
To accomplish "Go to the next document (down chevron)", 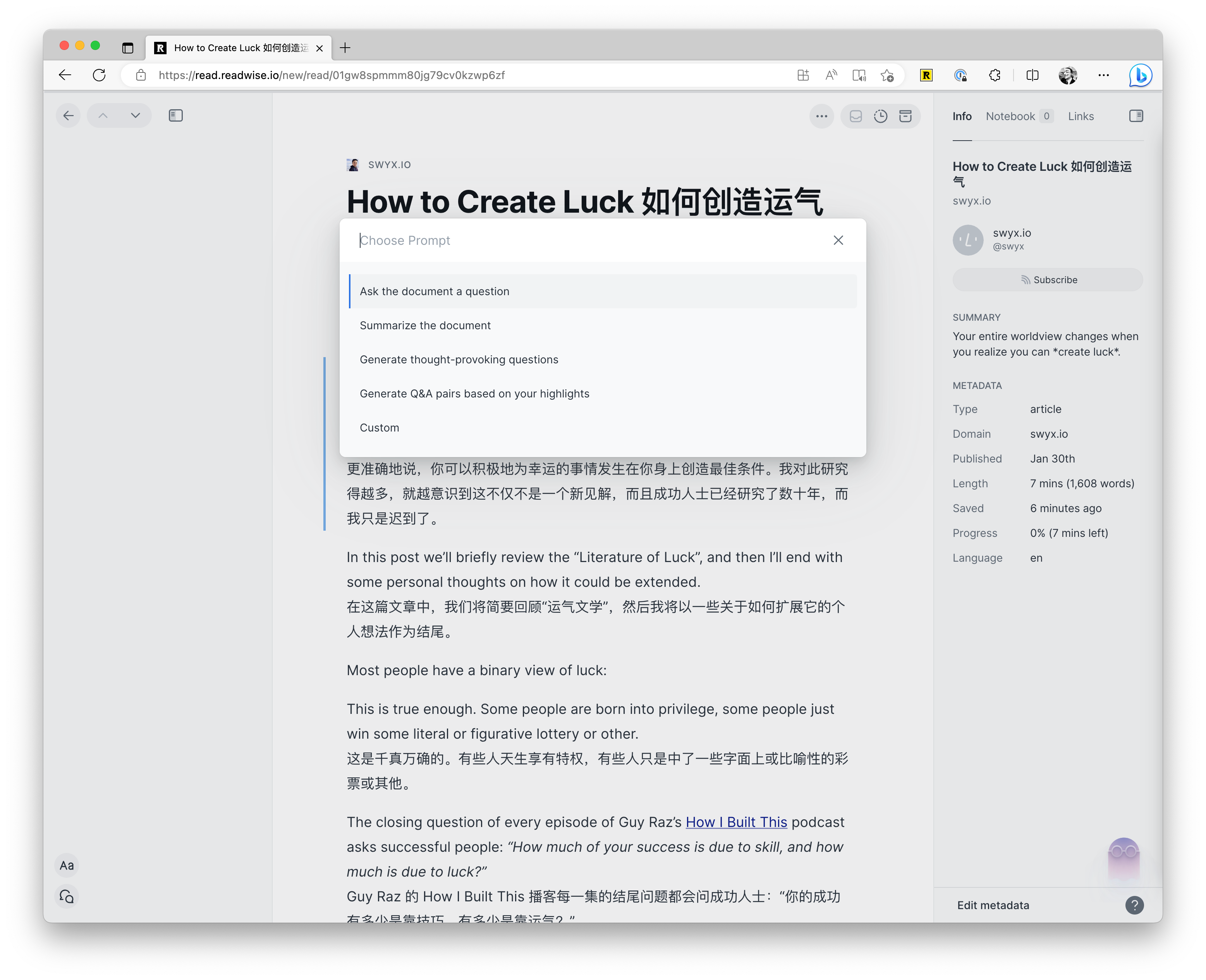I will [x=136, y=116].
